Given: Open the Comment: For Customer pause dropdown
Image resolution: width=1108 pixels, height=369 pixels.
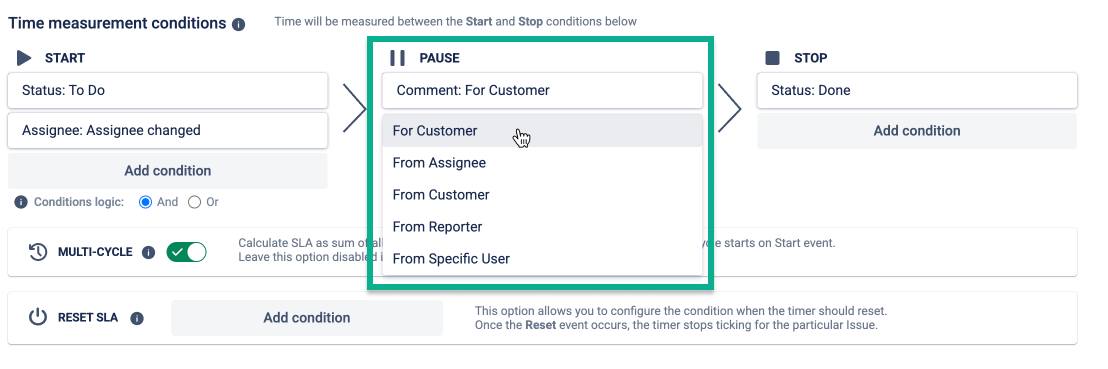Looking at the screenshot, I should (x=542, y=90).
